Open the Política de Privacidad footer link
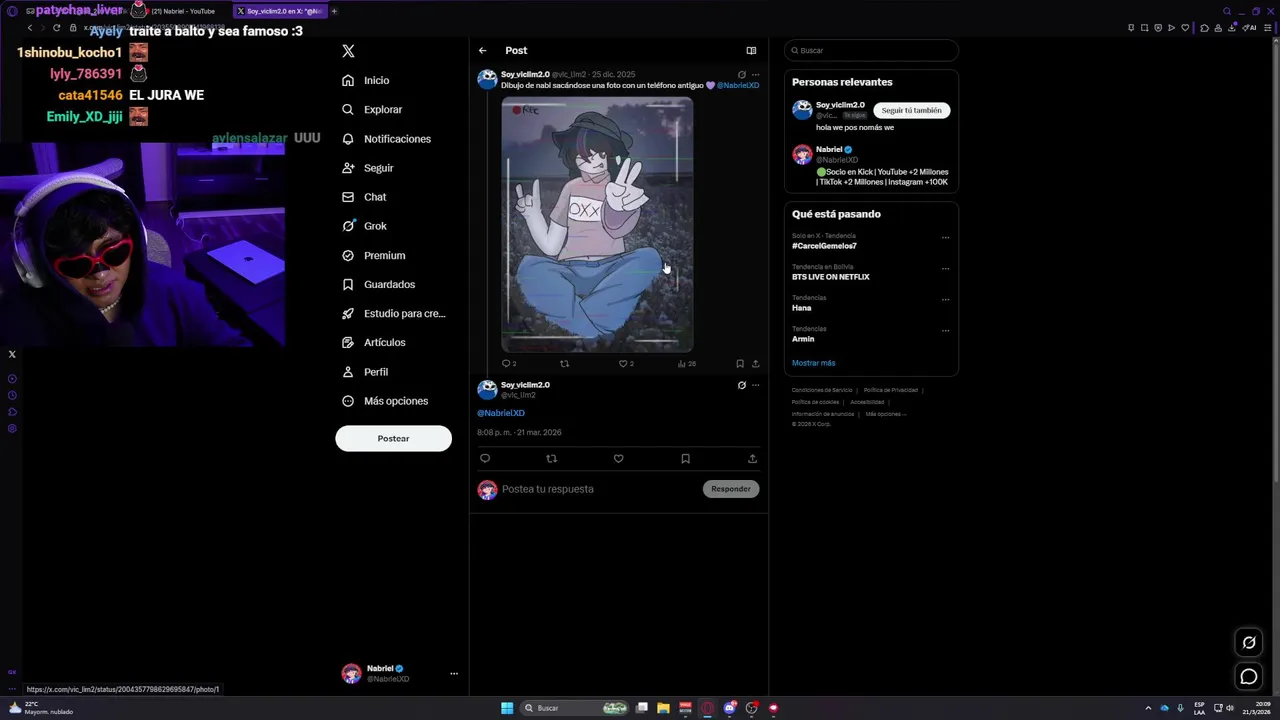 pyautogui.click(x=890, y=390)
